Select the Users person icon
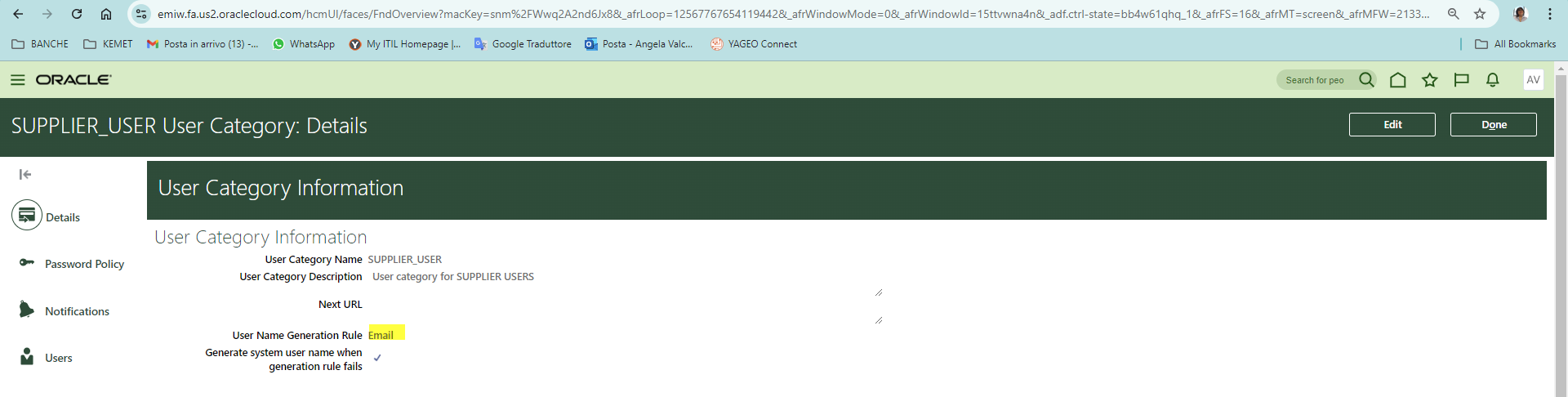Viewport: 1568px width, 397px height. pyautogui.click(x=27, y=356)
